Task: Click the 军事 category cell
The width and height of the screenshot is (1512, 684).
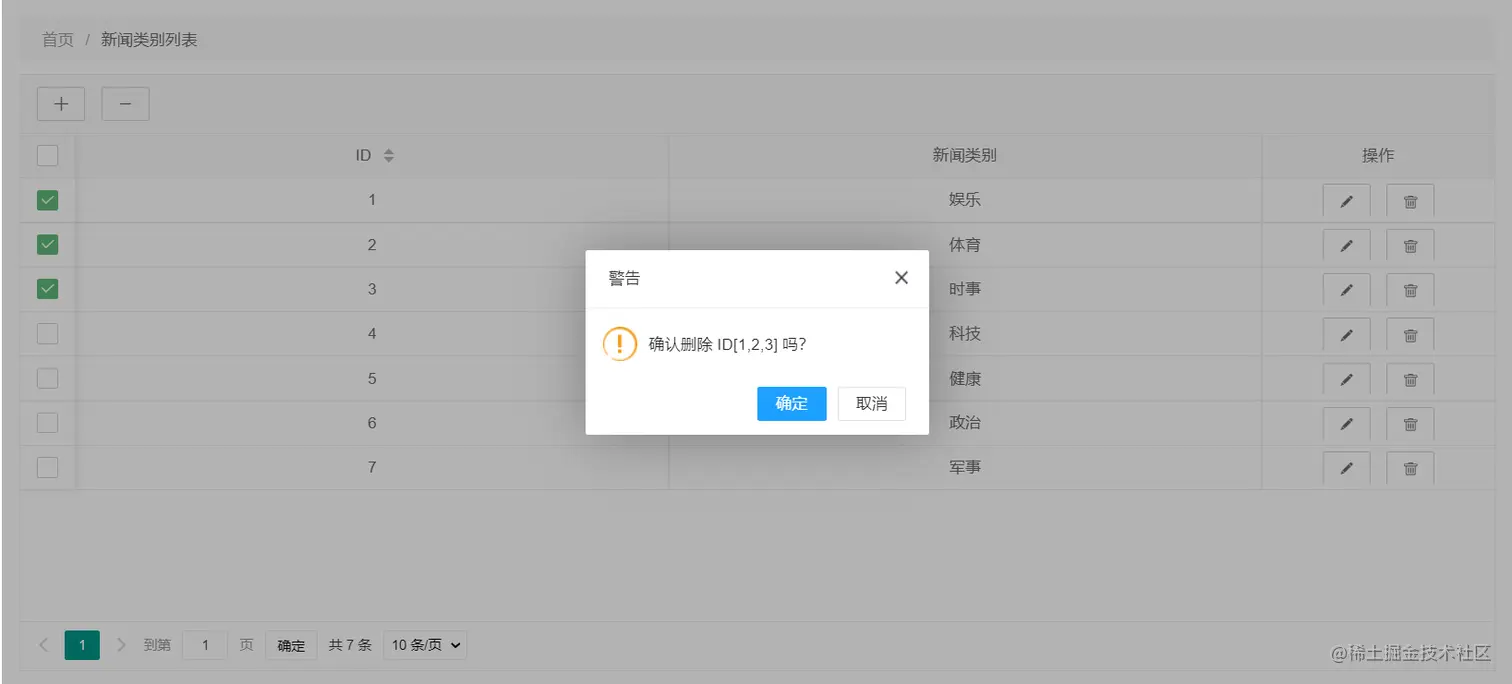Action: pyautogui.click(x=965, y=467)
